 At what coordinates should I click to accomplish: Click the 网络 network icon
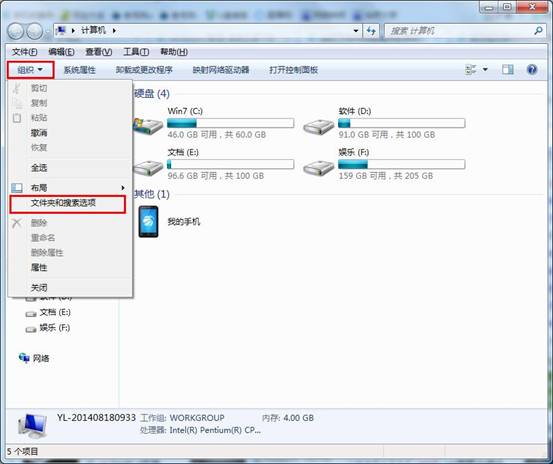(24, 358)
